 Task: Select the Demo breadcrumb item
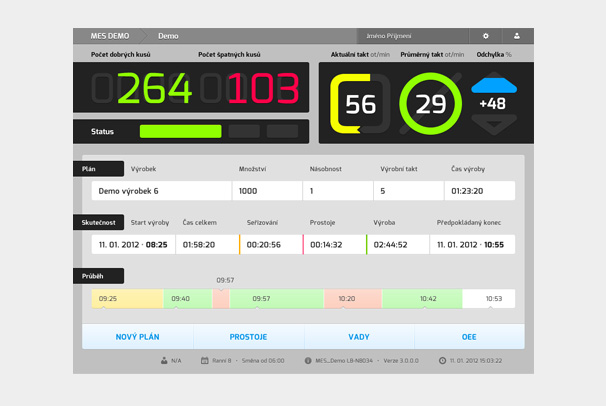169,36
